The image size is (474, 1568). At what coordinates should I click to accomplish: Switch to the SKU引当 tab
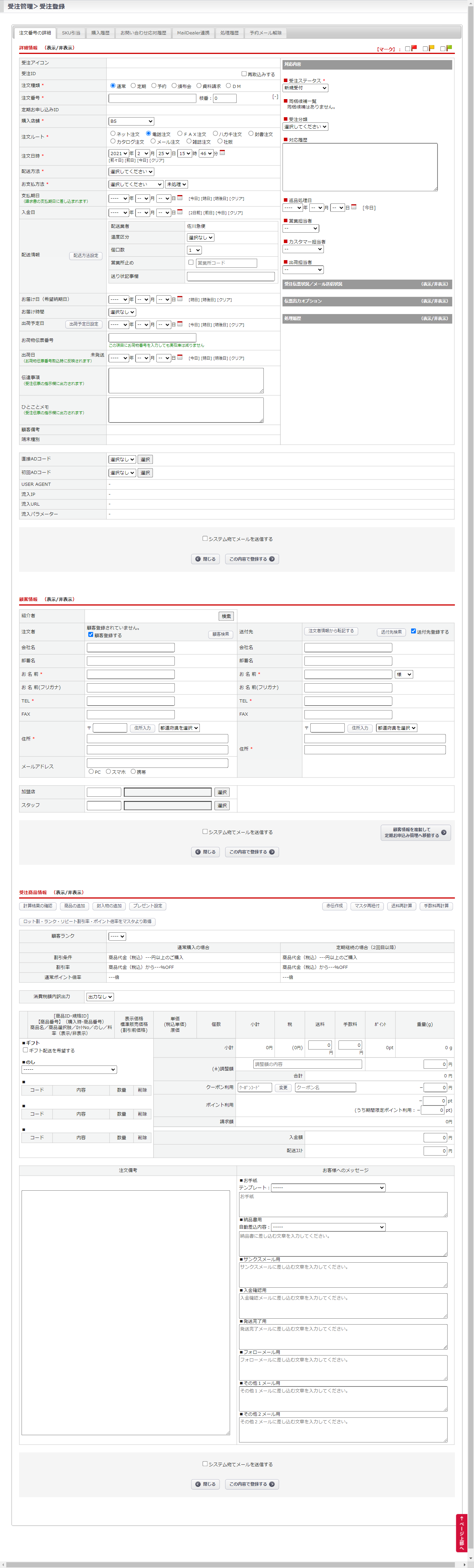point(71,33)
